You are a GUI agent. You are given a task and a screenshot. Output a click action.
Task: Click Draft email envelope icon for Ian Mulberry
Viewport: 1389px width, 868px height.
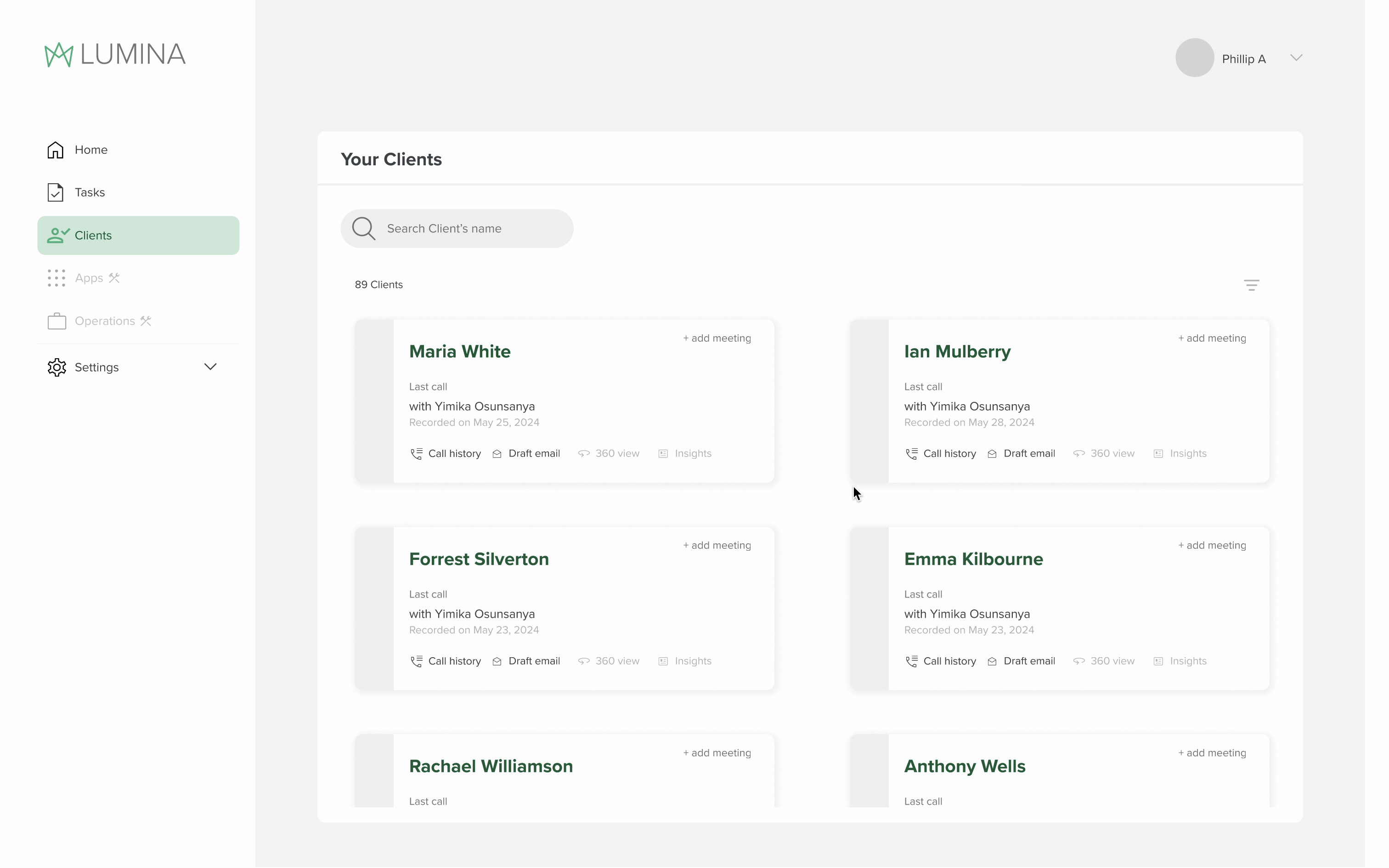tap(992, 454)
